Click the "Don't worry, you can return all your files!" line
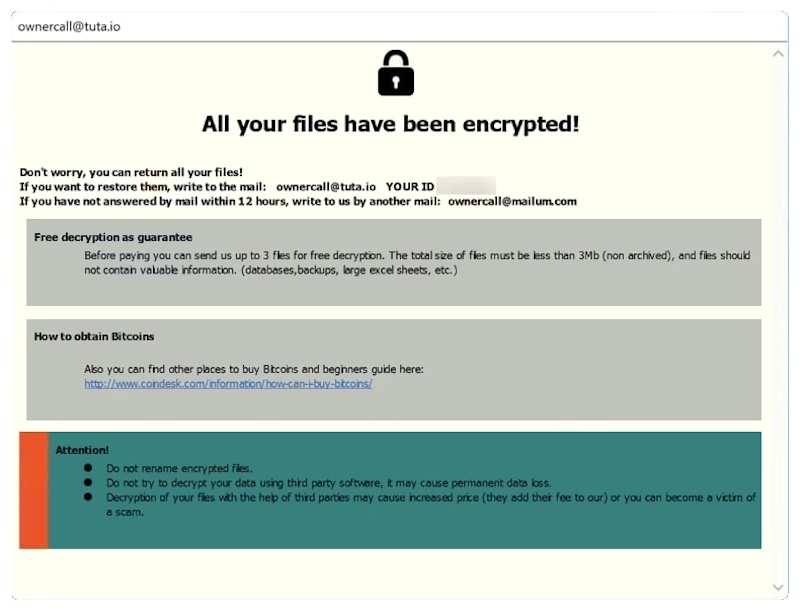Screen dimensions: 800x612 131,172
